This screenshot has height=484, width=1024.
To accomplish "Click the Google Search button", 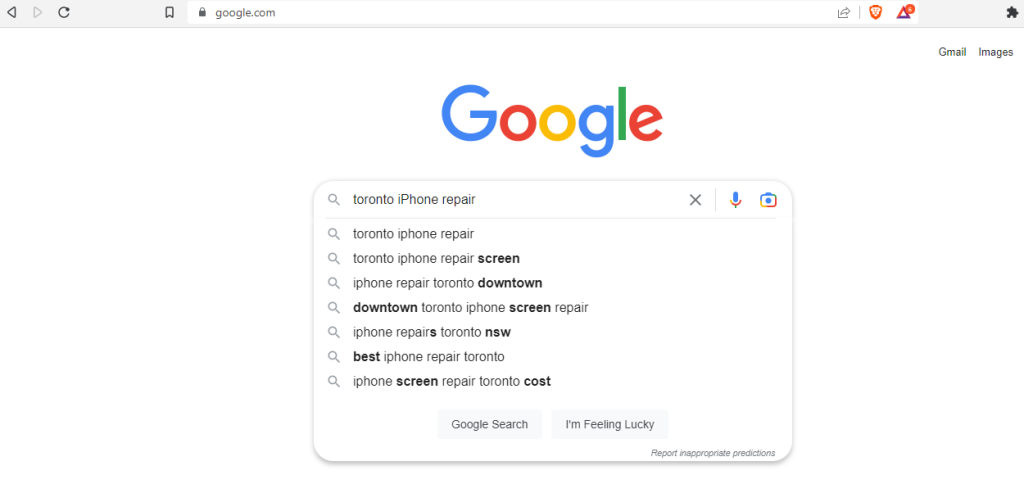I will pyautogui.click(x=490, y=425).
